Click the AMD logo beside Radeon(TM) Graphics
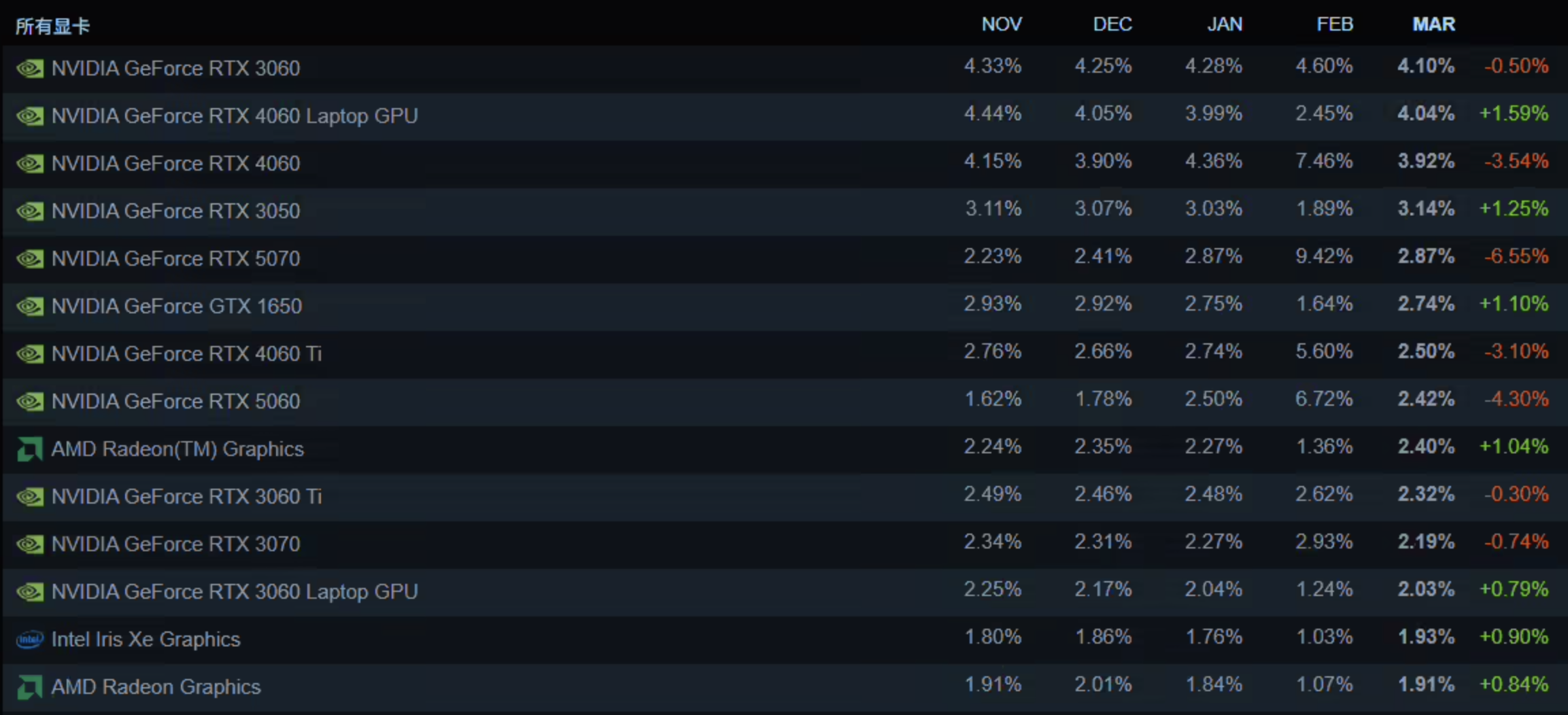This screenshot has width=1568, height=715. point(30,449)
